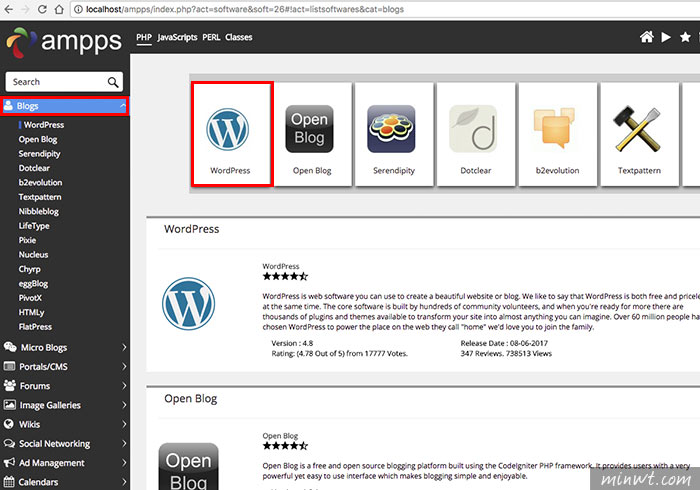Click large WordPress logo in description panel
Viewport: 700px width, 490px height.
[188, 304]
